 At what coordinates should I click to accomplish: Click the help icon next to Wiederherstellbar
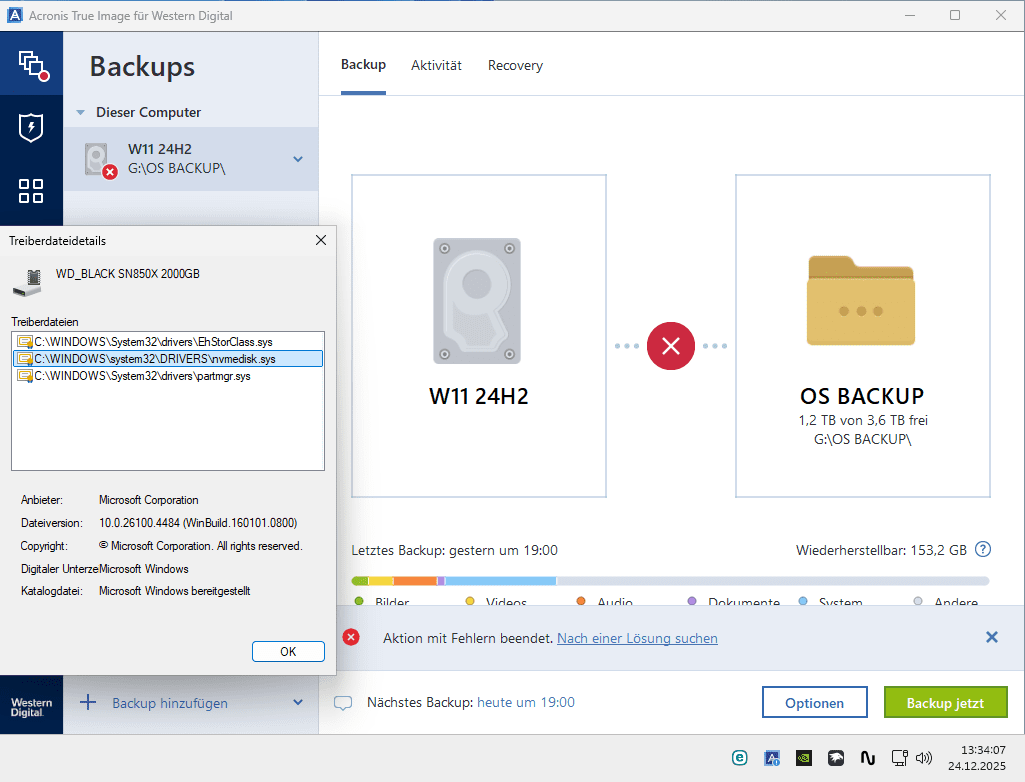983,549
